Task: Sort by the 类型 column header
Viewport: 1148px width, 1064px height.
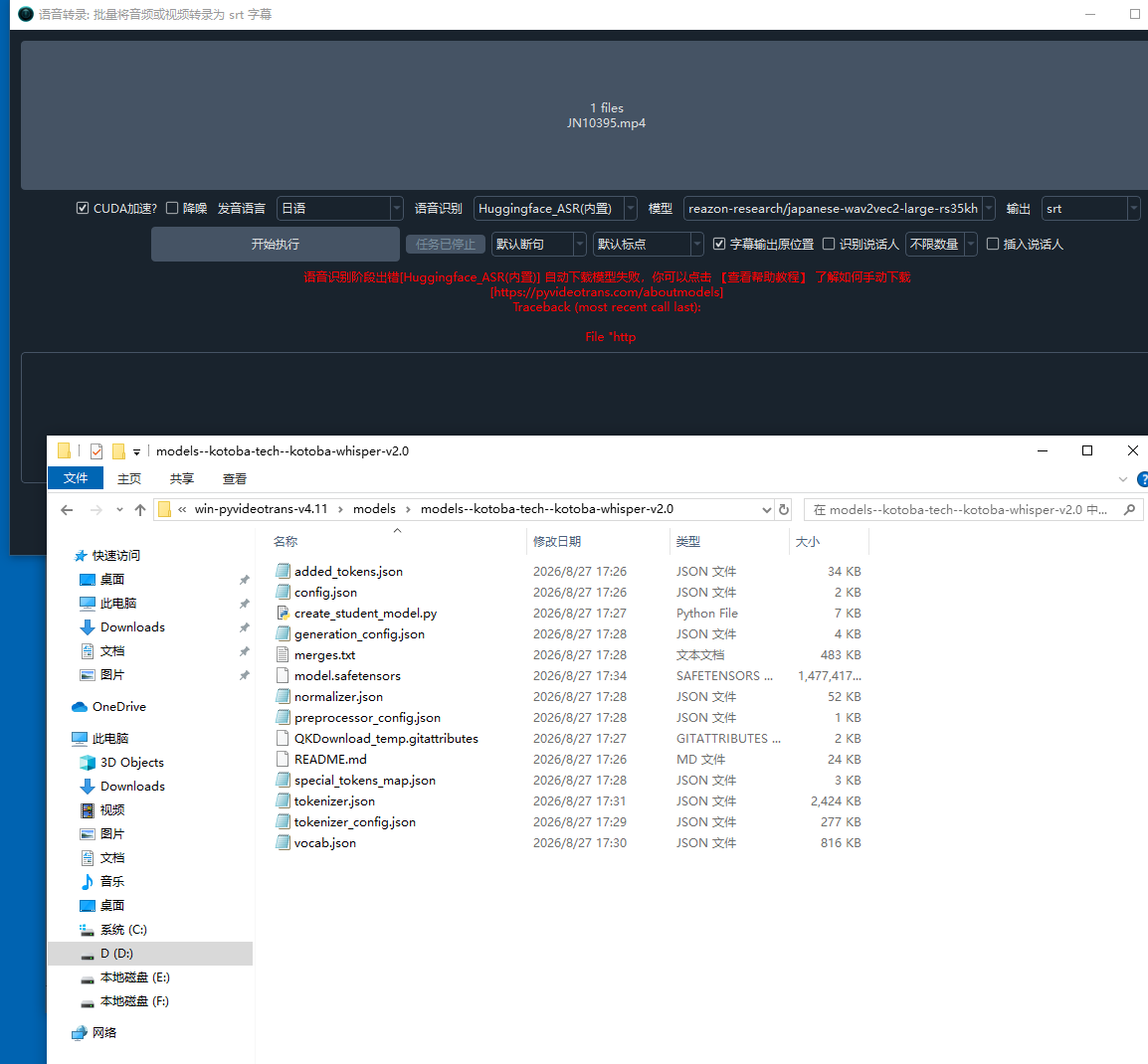Action: (688, 542)
